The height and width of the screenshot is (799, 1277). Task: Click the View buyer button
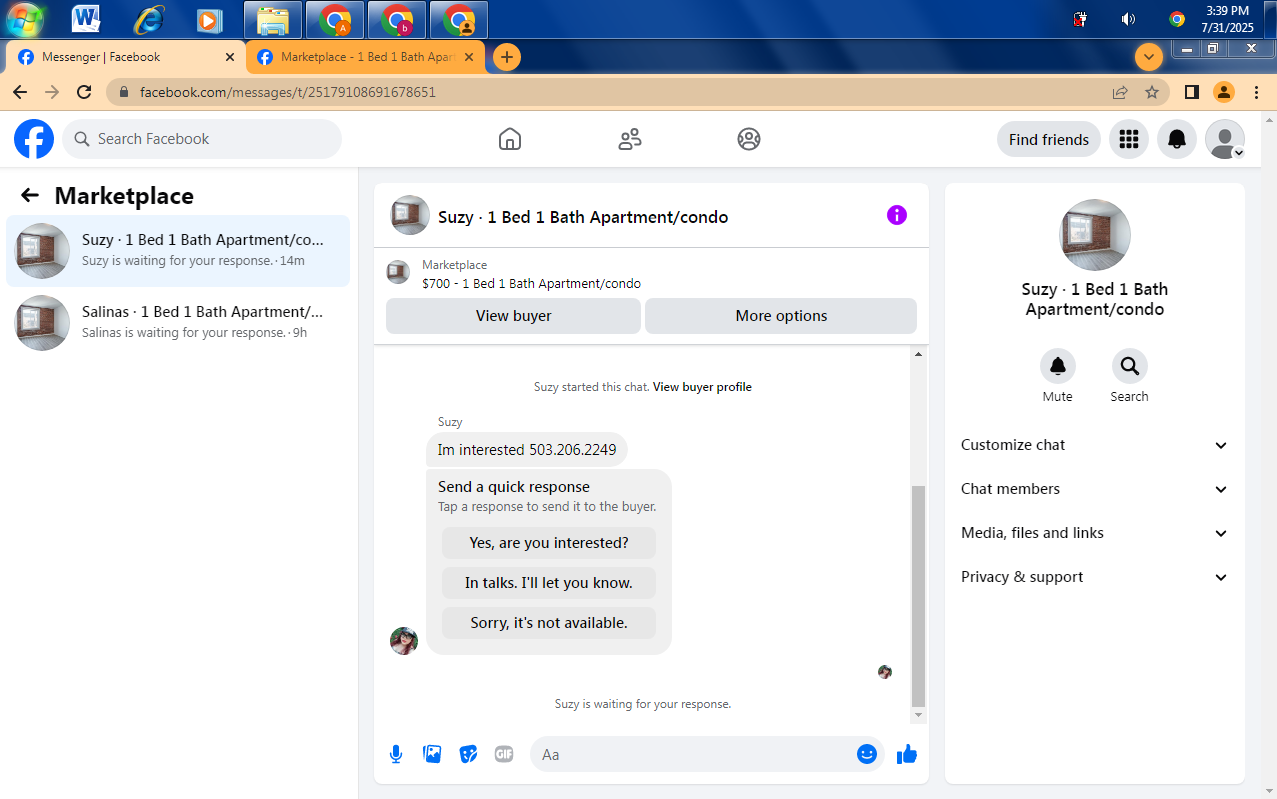[x=513, y=316]
